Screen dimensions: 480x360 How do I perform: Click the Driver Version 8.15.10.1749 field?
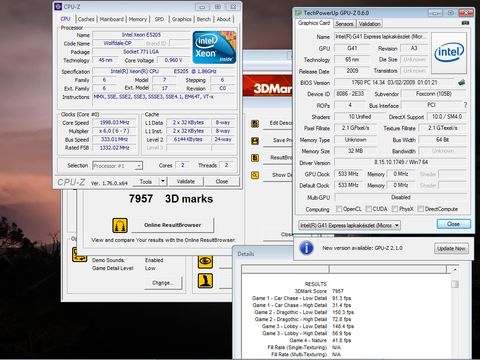[401, 162]
